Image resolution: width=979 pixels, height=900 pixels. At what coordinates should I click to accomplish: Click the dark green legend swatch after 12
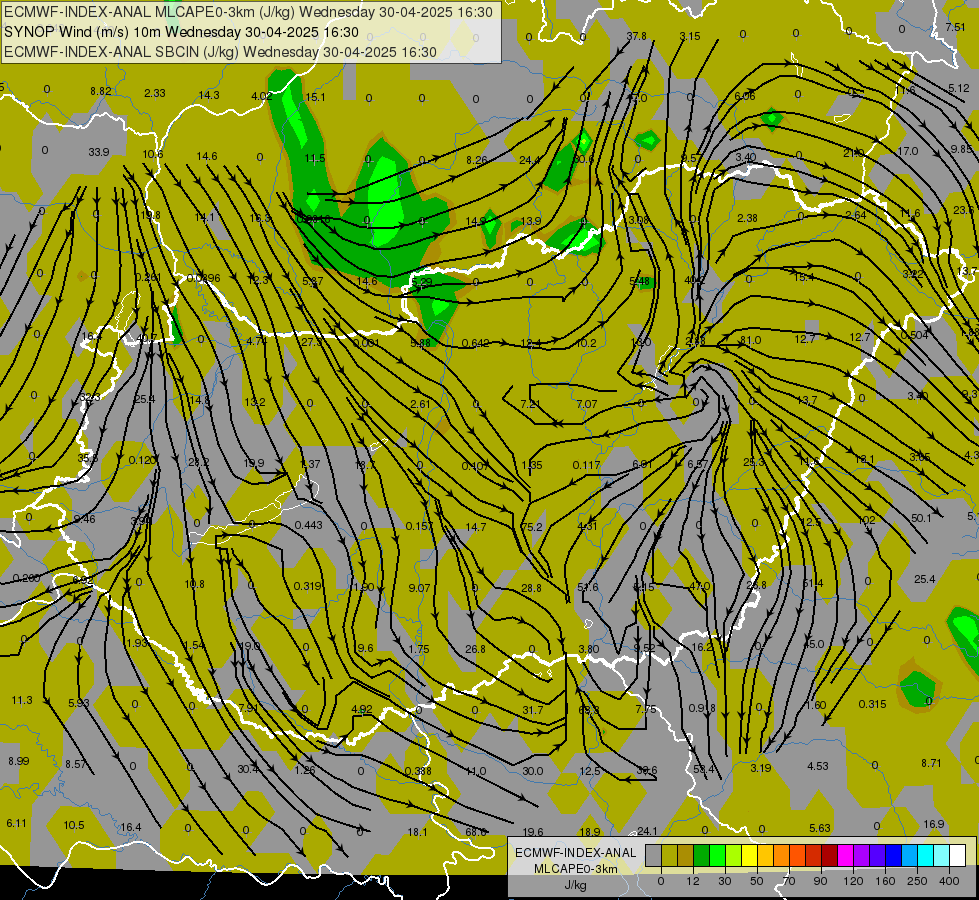pos(702,855)
